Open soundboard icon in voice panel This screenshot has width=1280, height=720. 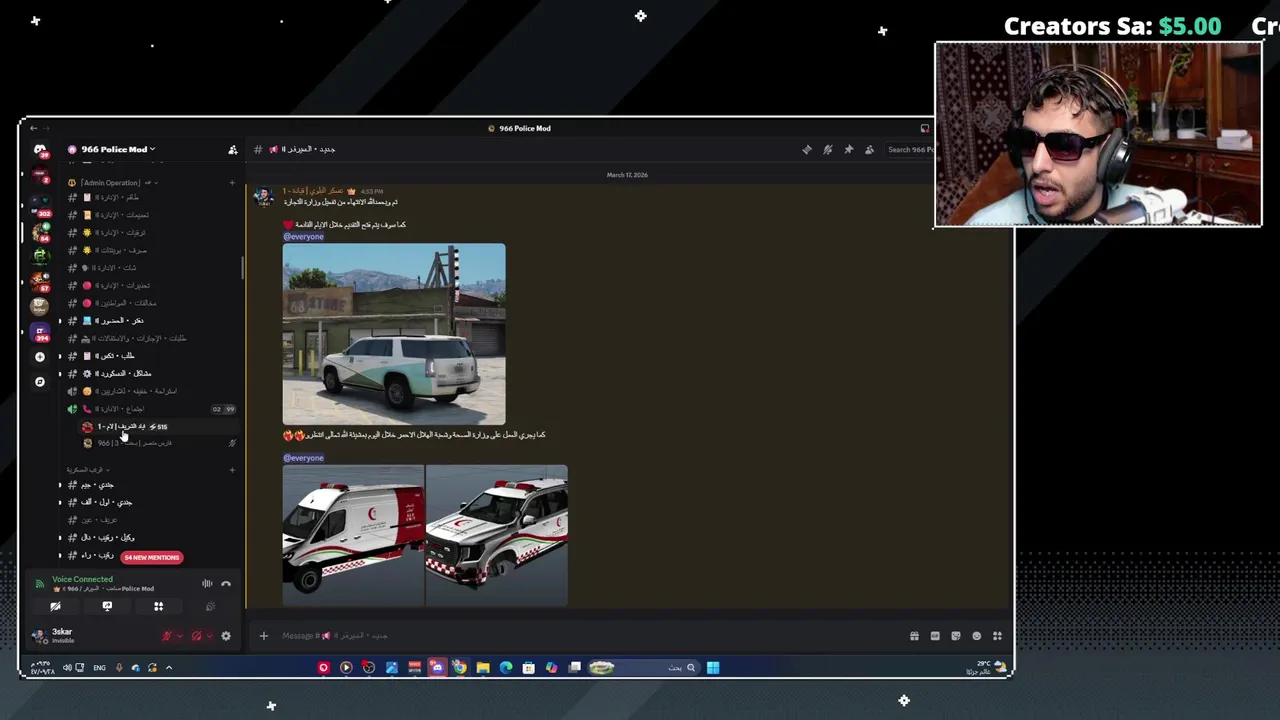coord(210,606)
